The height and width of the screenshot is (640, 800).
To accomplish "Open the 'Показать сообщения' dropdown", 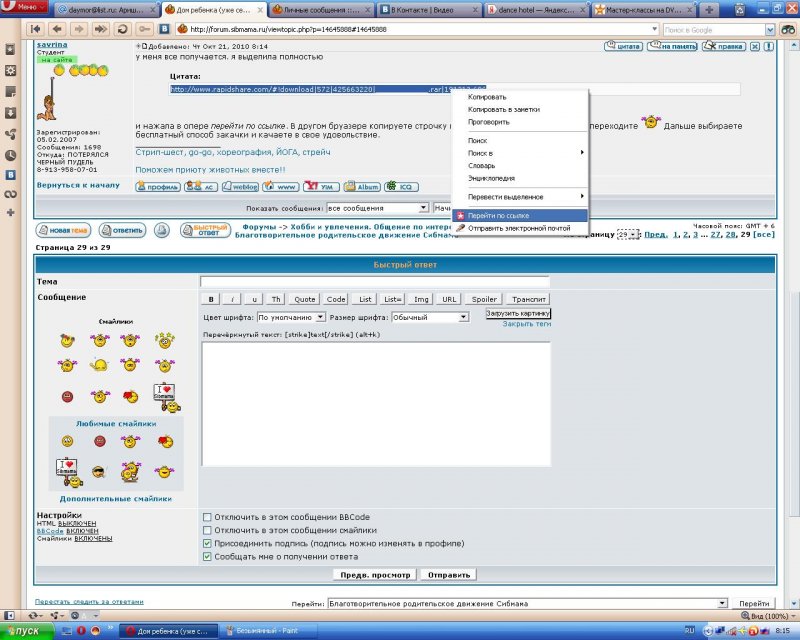I will tap(378, 208).
